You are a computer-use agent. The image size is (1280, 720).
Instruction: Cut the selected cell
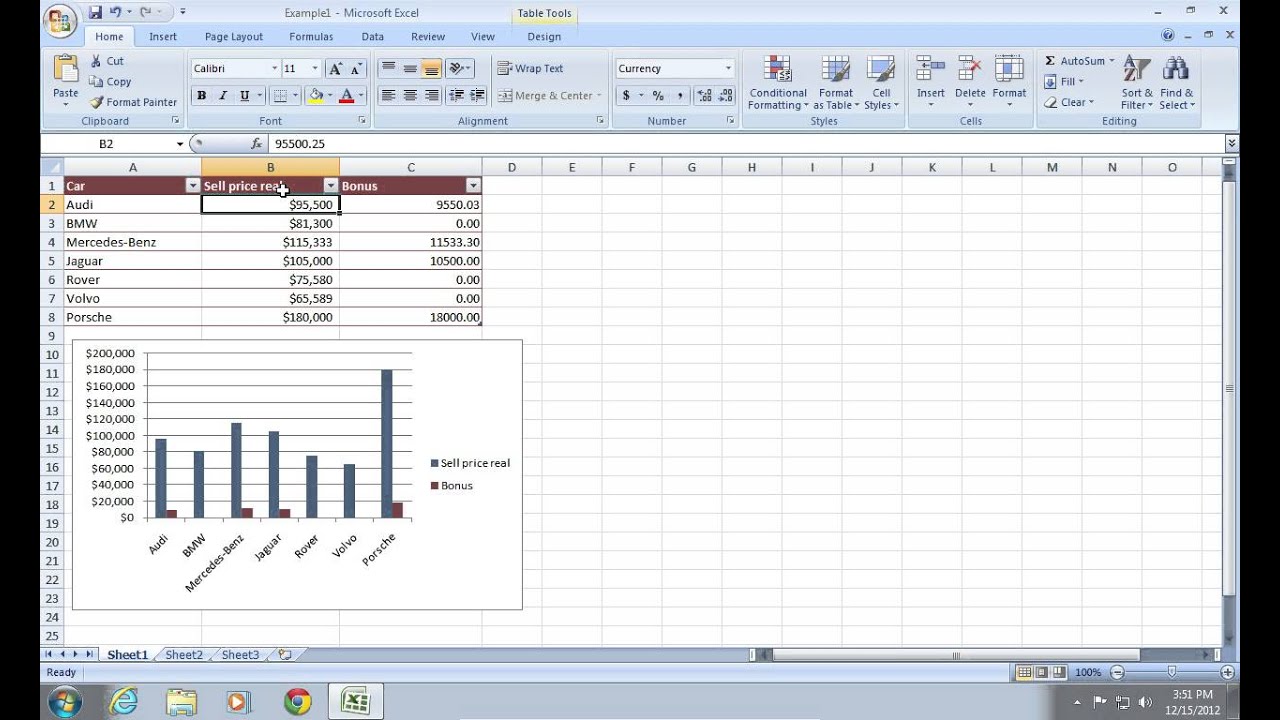(107, 61)
